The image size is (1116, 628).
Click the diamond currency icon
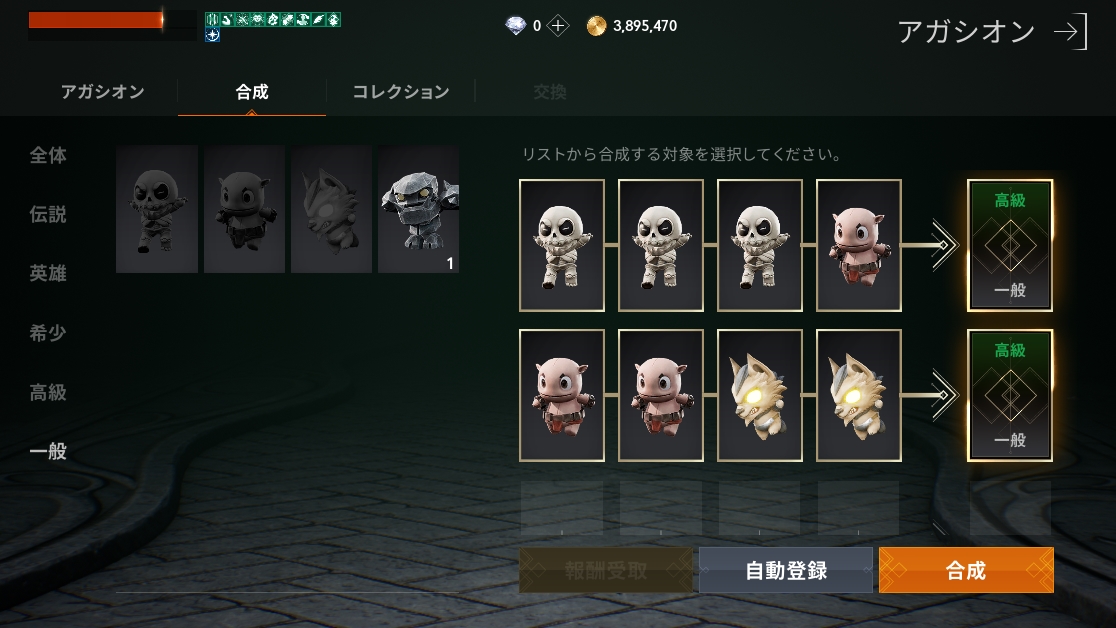(x=515, y=26)
